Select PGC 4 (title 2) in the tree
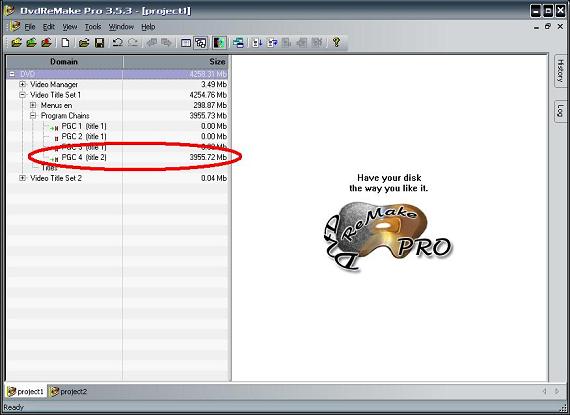Viewport: 570px width, 415px height. pos(84,157)
